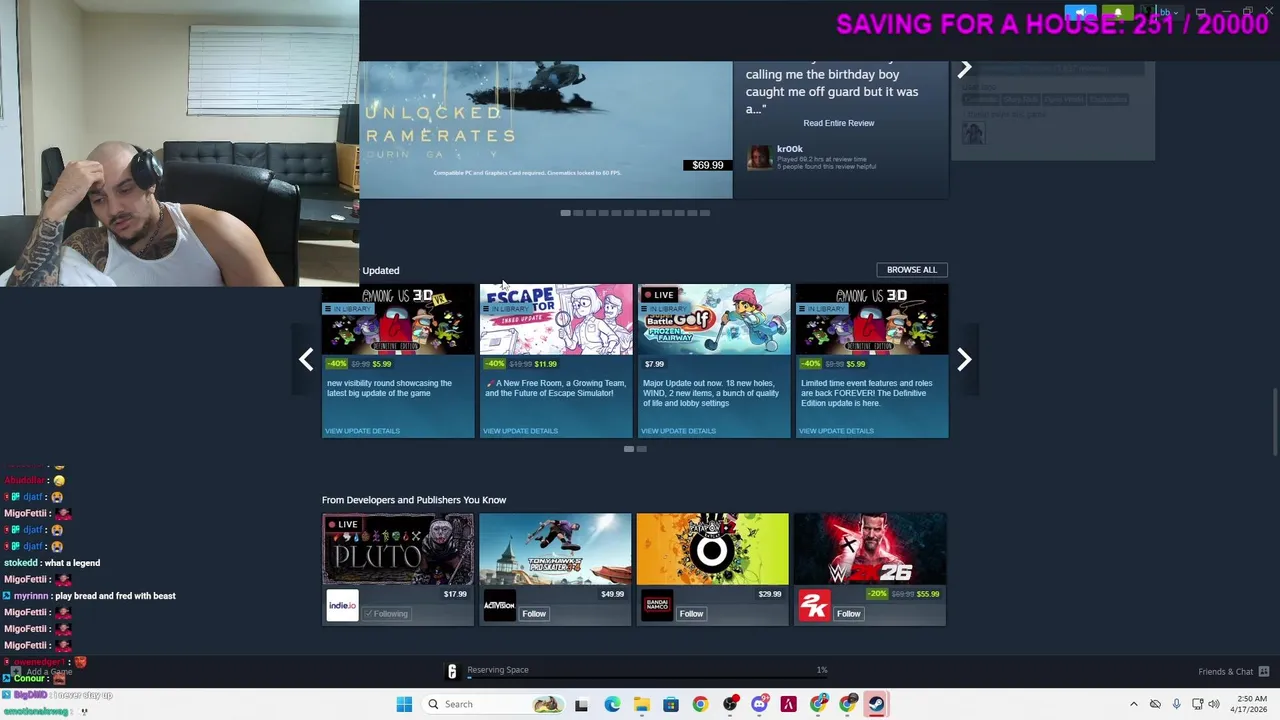View update details for new visibility round
1280x720 pixels.
362,431
